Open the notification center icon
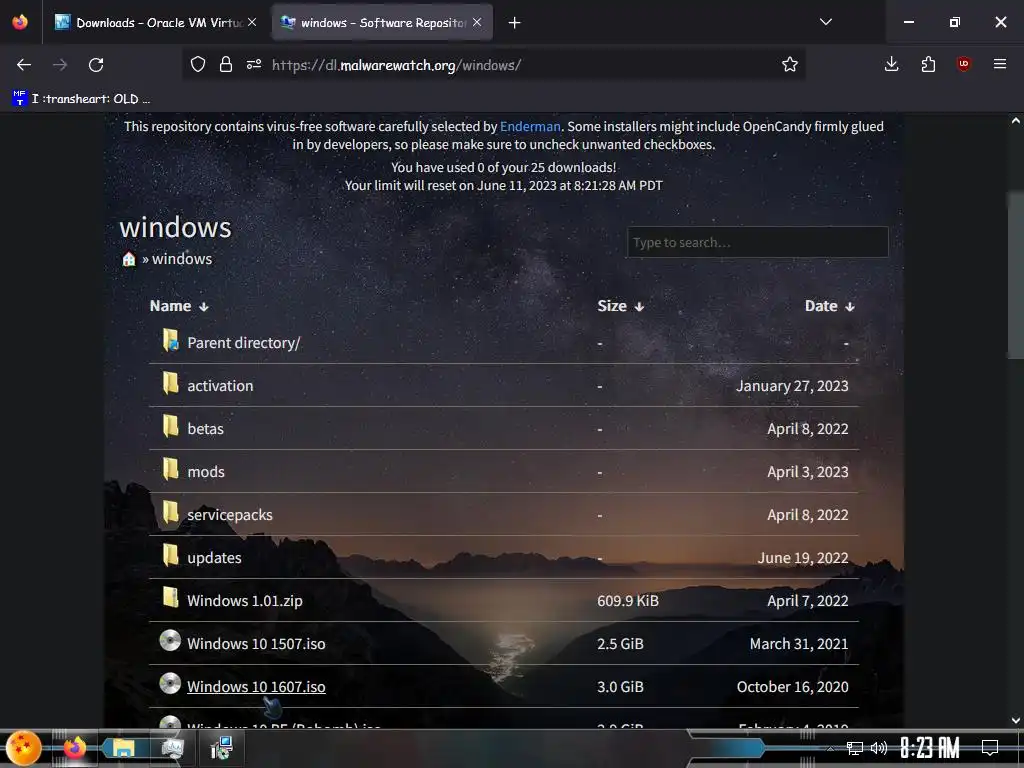The image size is (1024, 768). click(x=990, y=748)
